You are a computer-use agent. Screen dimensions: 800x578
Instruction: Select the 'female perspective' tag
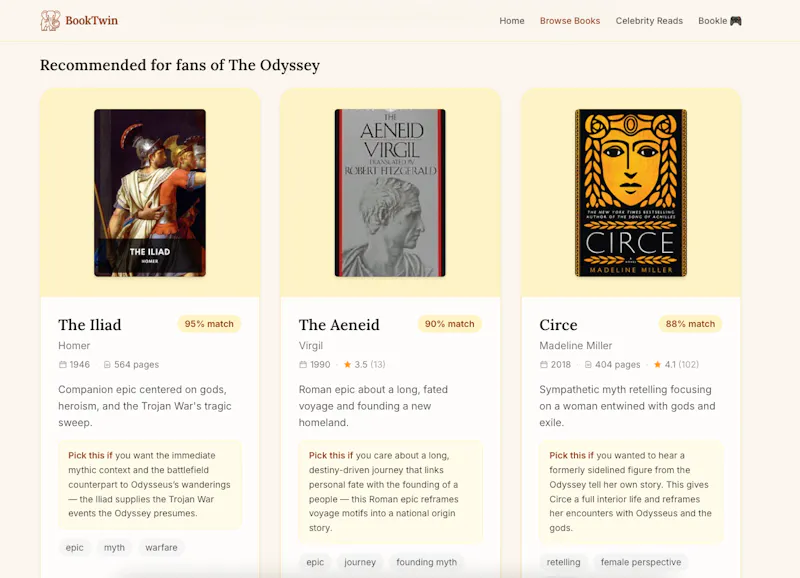[641, 562]
